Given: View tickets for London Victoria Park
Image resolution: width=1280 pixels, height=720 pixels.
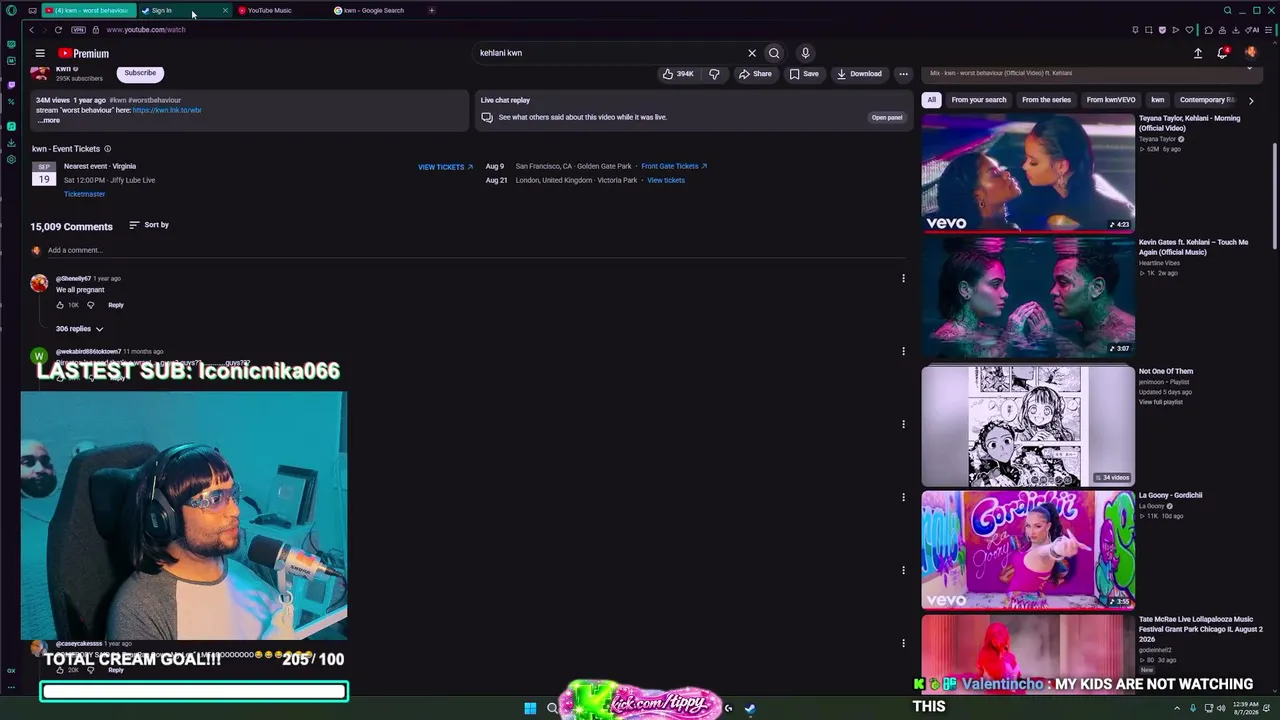Looking at the screenshot, I should [x=666, y=180].
